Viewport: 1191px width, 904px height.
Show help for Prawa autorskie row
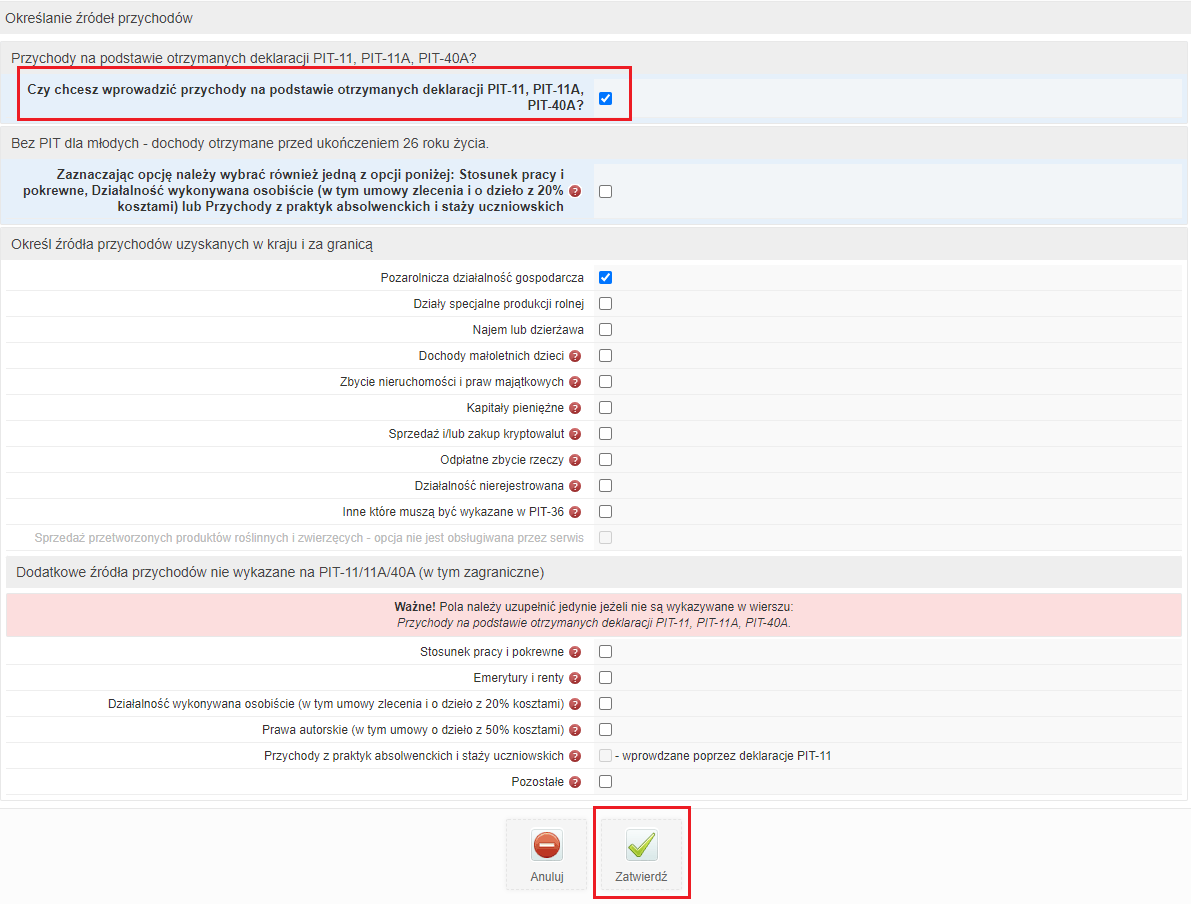pos(575,730)
